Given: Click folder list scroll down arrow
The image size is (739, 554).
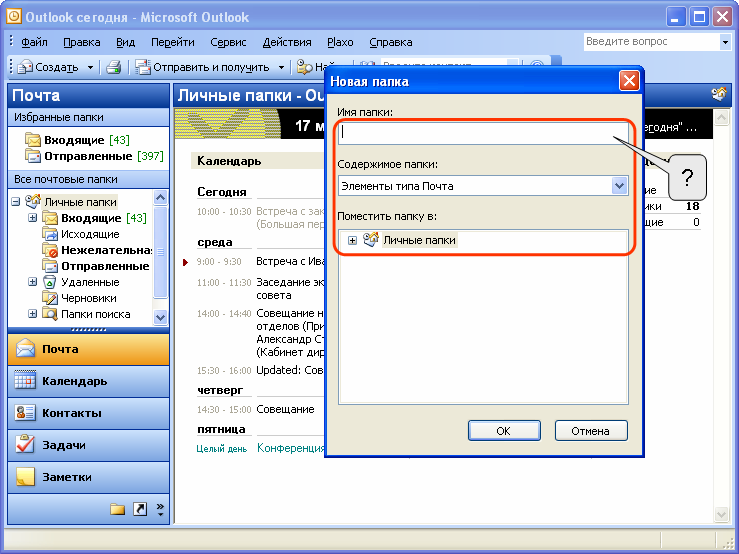Looking at the screenshot, I should click(x=160, y=317).
